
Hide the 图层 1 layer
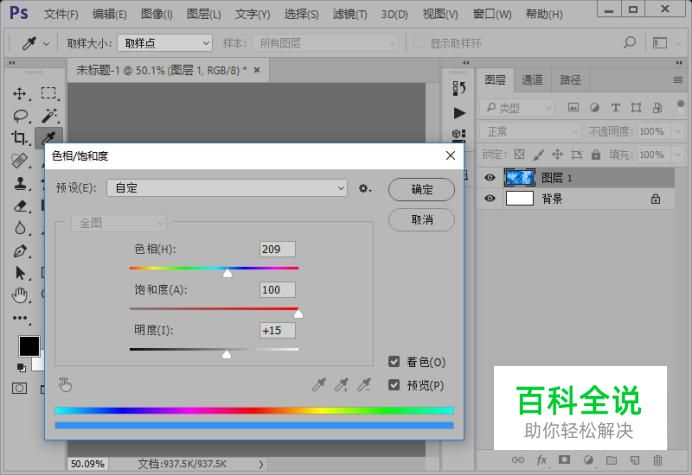(x=490, y=177)
